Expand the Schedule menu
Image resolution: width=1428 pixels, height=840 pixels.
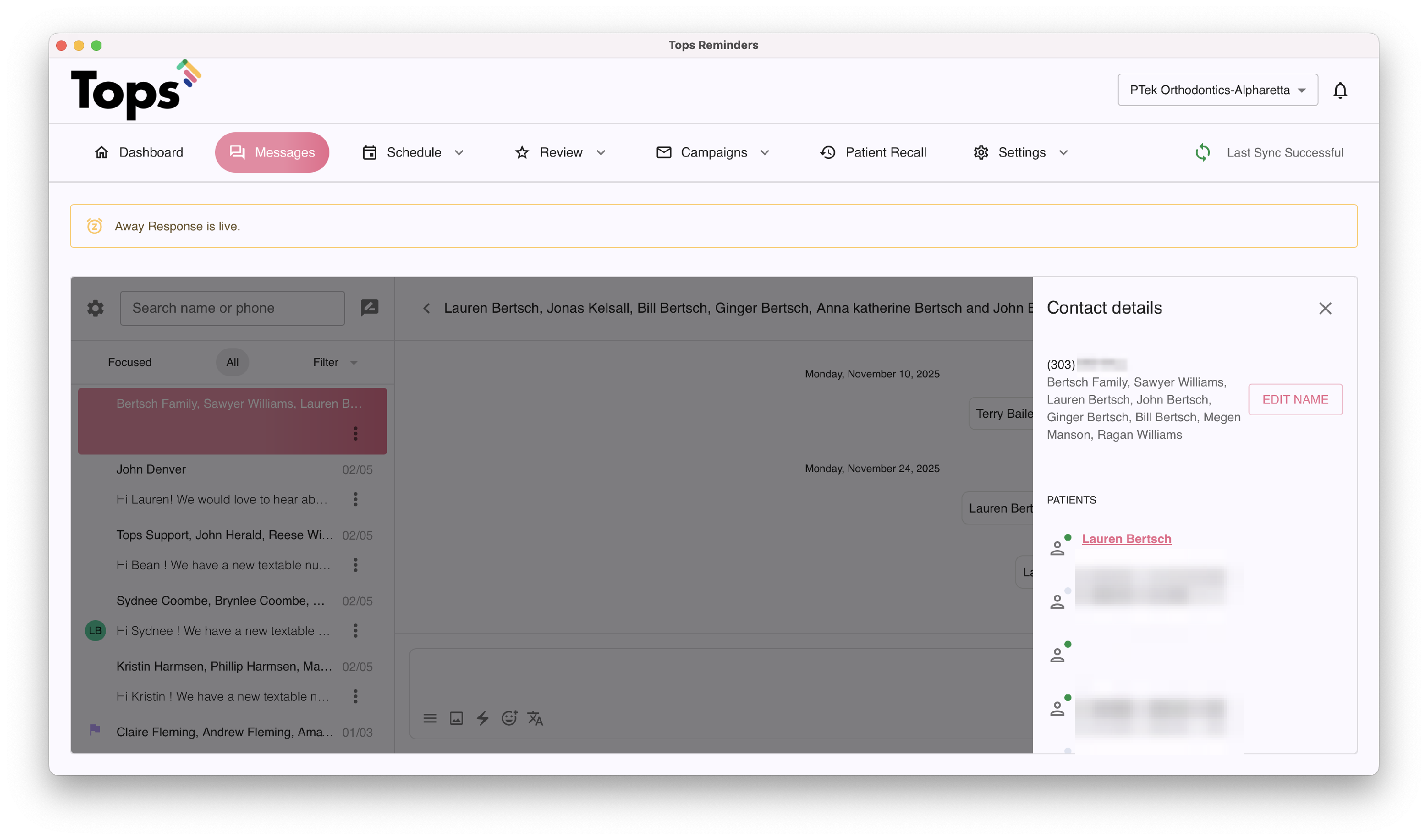pyautogui.click(x=414, y=152)
